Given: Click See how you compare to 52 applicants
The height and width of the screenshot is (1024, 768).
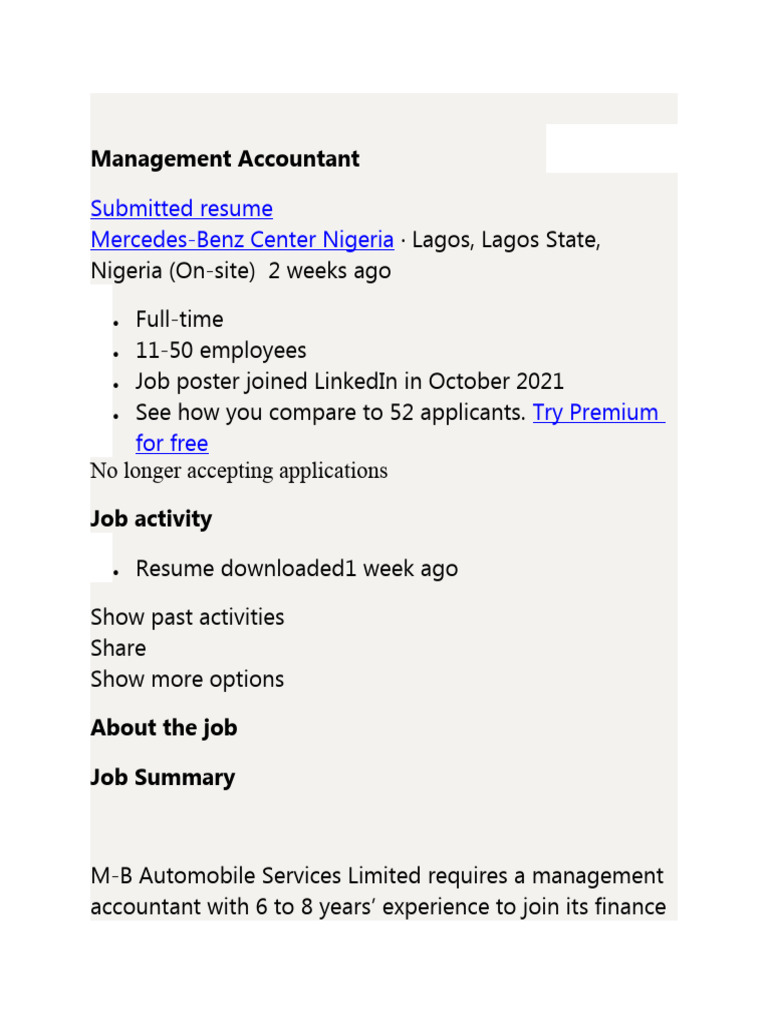Looking at the screenshot, I should coord(330,413).
